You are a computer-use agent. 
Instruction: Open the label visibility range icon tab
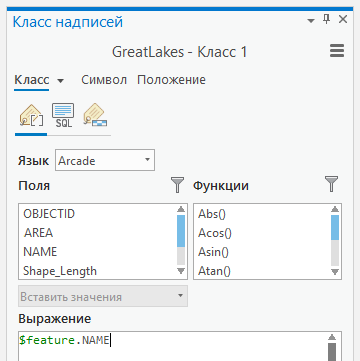pos(95,115)
